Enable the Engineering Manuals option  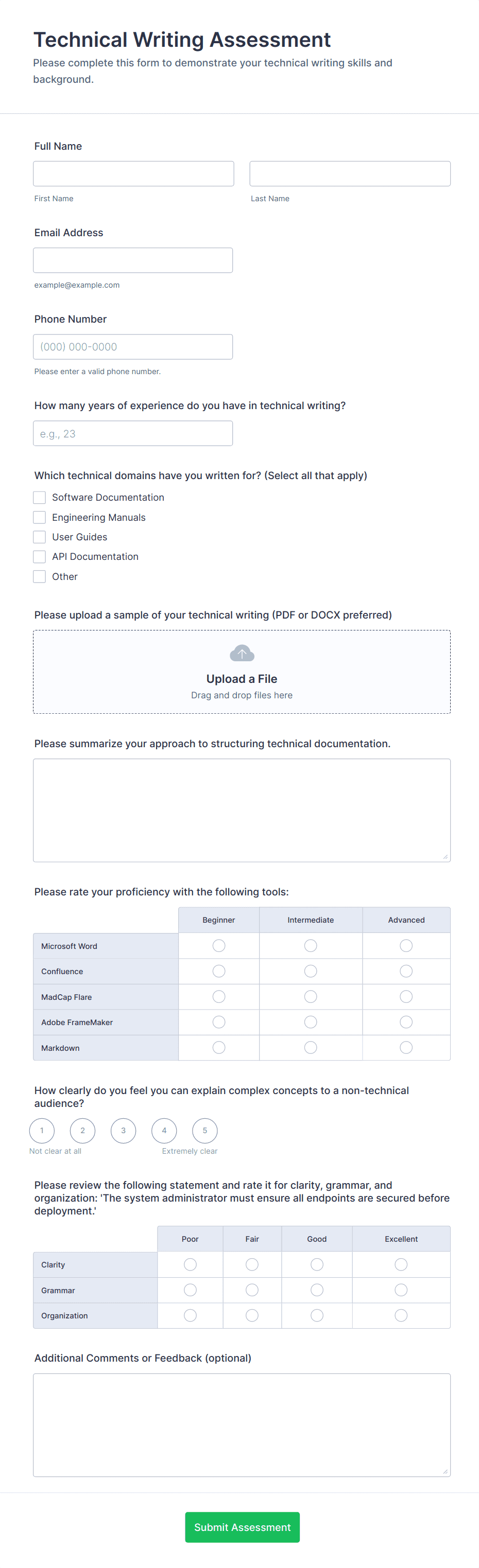40,517
